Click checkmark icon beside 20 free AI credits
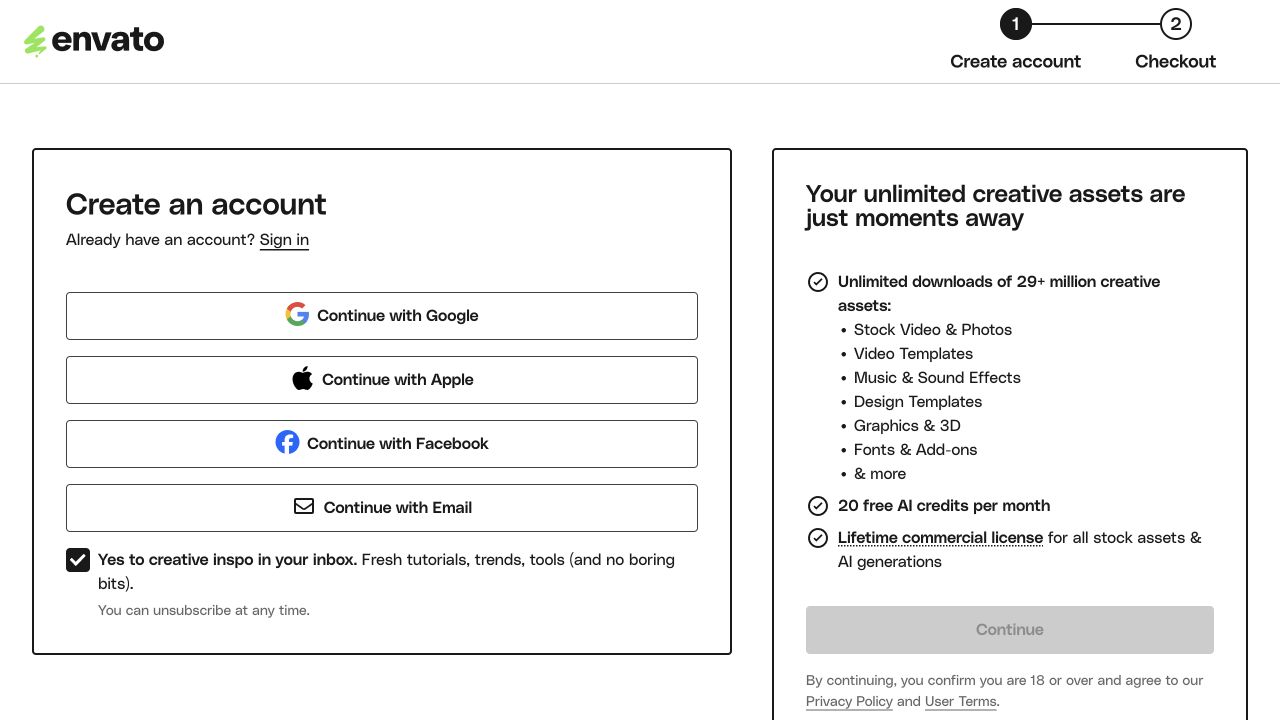Image resolution: width=1280 pixels, height=720 pixels. click(818, 506)
